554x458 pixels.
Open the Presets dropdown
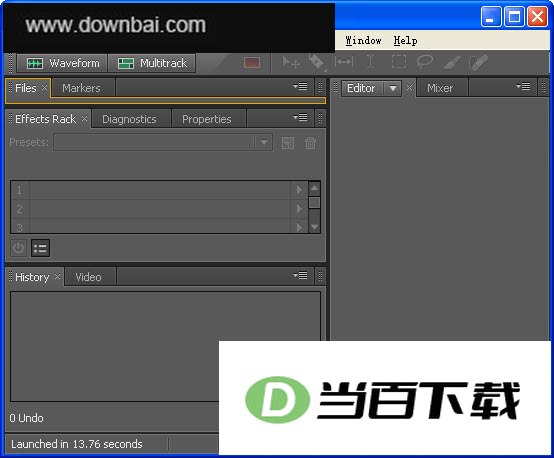point(263,142)
